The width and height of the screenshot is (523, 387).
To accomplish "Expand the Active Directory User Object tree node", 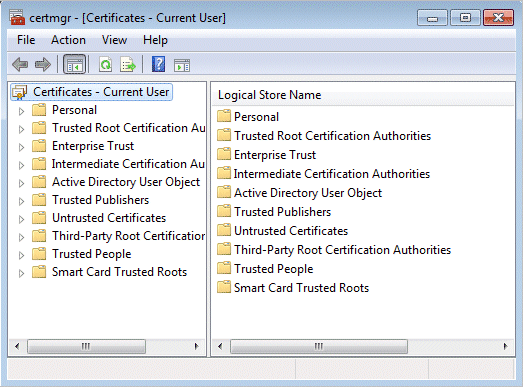I will 21,183.
